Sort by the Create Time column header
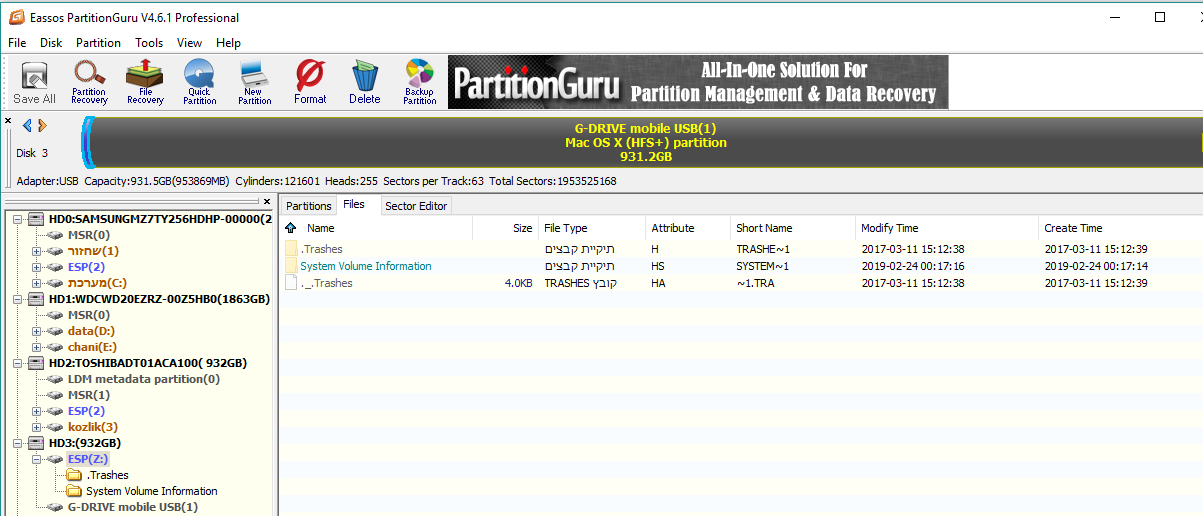This screenshot has width=1203, height=516. [x=1120, y=228]
